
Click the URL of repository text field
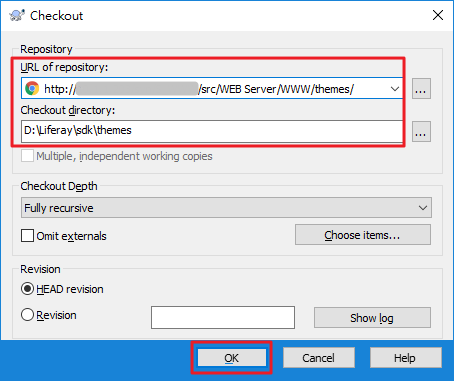(x=212, y=89)
